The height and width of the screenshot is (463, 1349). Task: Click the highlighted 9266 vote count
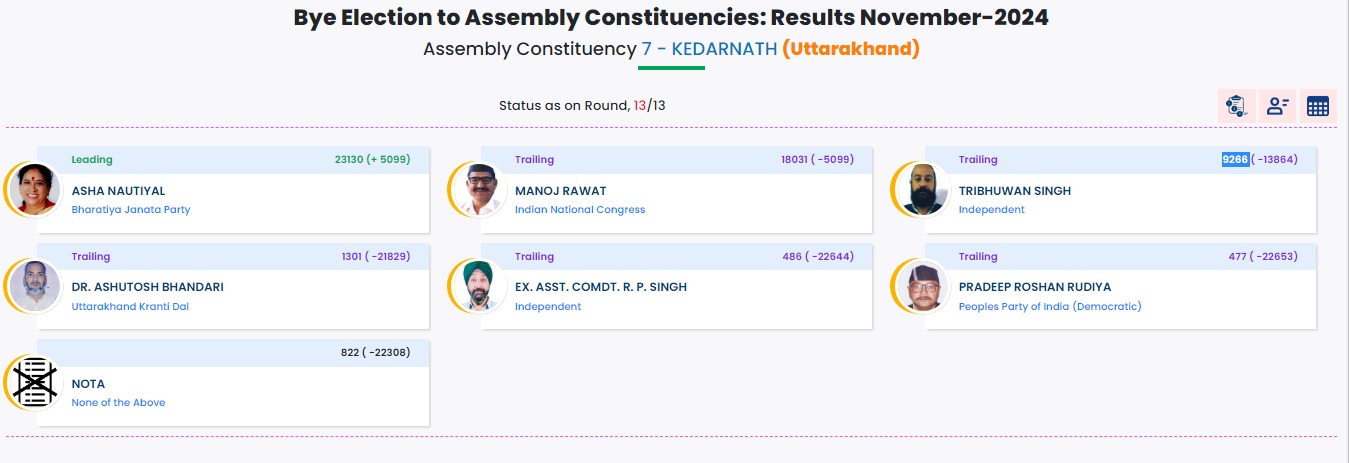1235,159
